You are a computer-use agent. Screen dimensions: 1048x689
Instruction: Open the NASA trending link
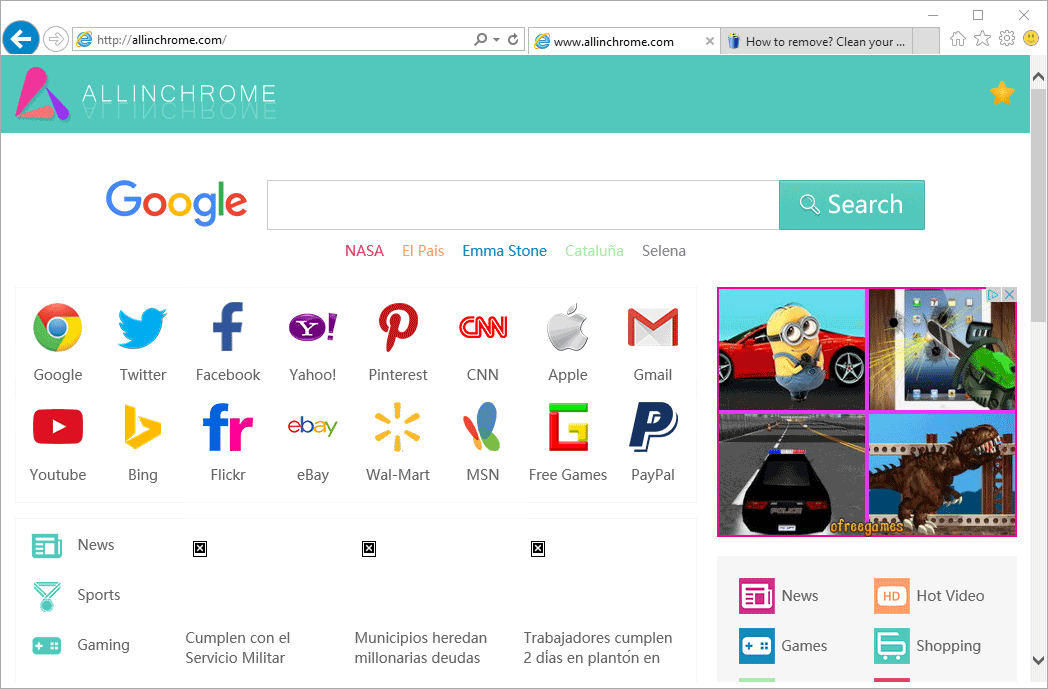pos(364,251)
